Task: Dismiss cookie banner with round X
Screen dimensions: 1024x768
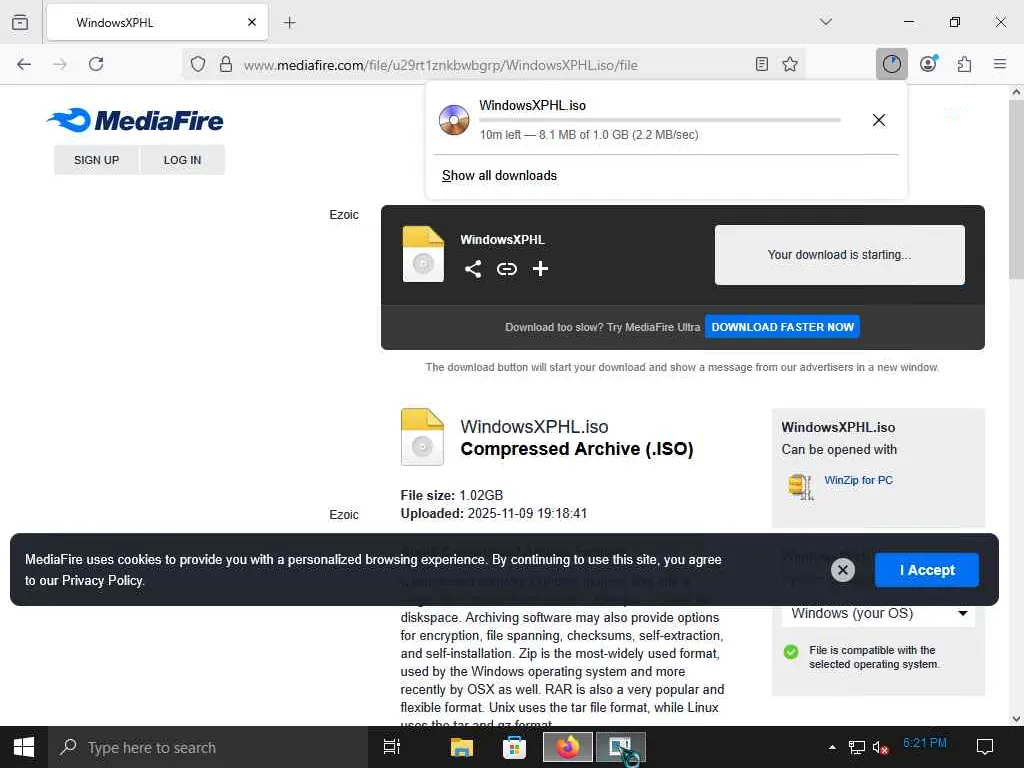Action: (842, 570)
